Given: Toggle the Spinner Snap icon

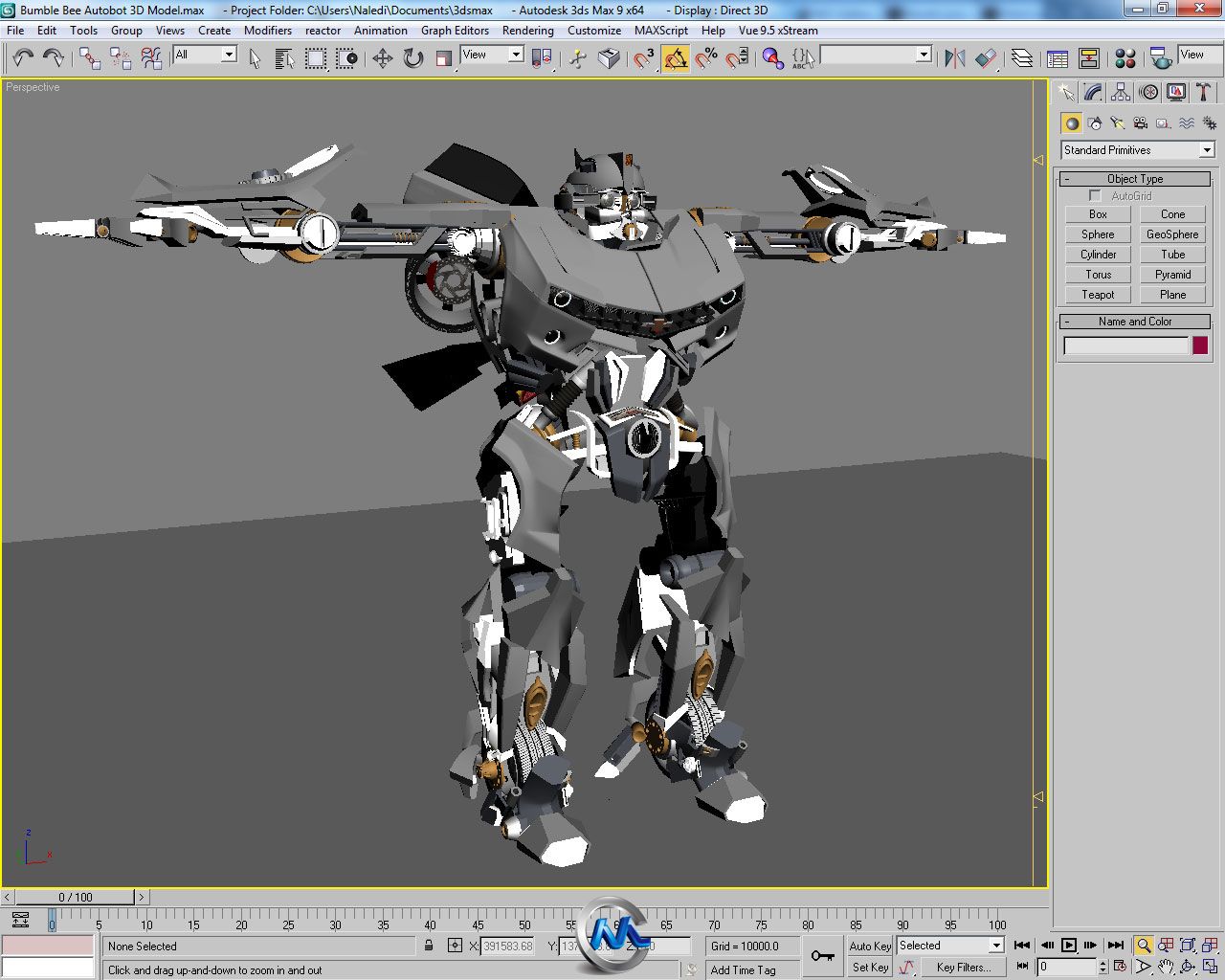Looking at the screenshot, I should point(737,58).
